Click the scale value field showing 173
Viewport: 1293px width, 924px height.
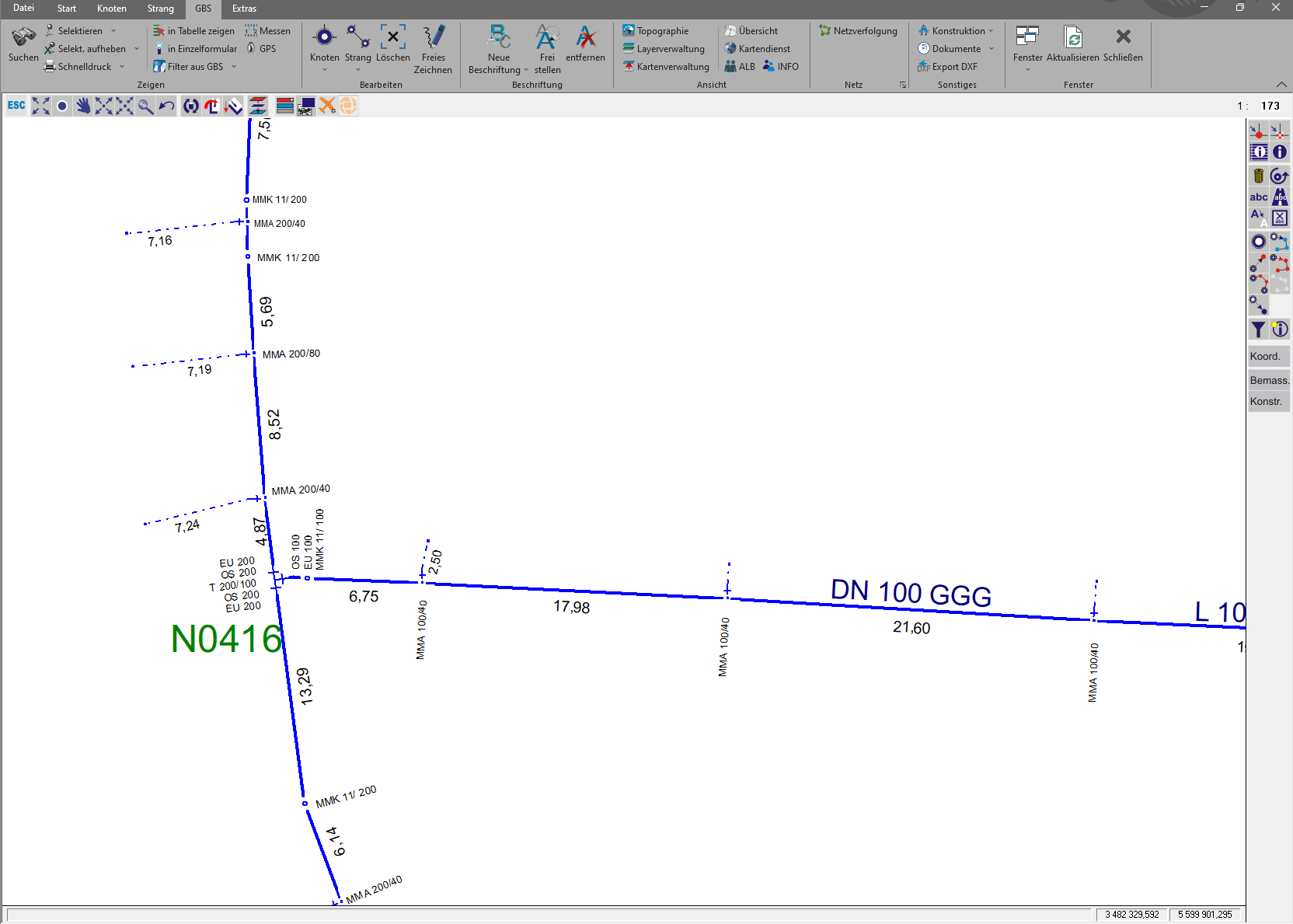[1270, 106]
